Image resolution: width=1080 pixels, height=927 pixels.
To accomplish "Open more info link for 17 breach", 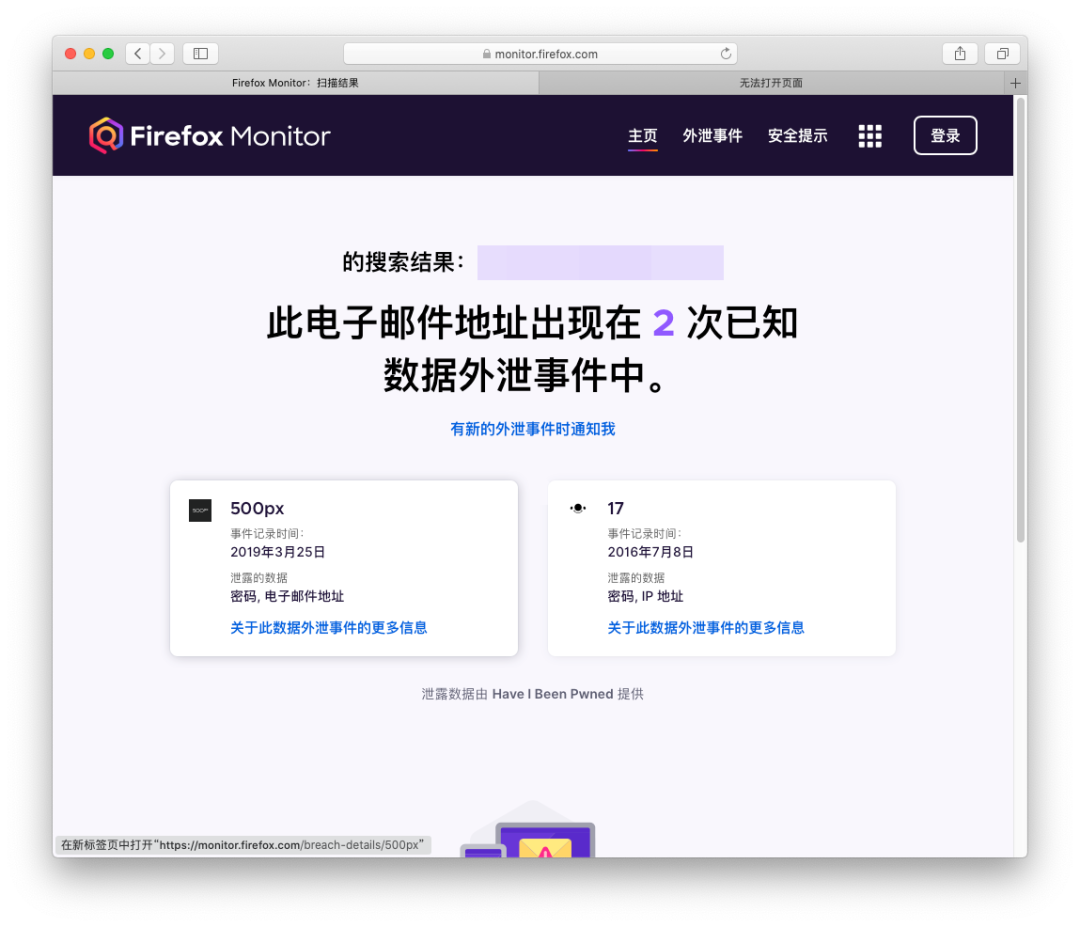I will tap(705, 627).
